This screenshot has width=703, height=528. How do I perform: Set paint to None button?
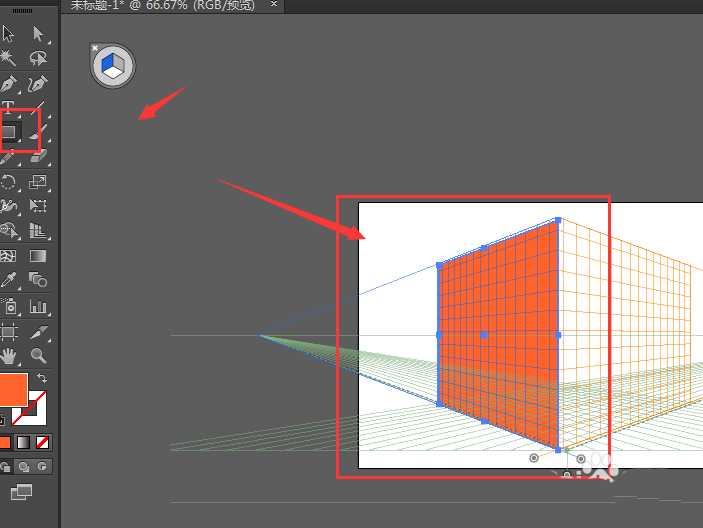pyautogui.click(x=42, y=442)
